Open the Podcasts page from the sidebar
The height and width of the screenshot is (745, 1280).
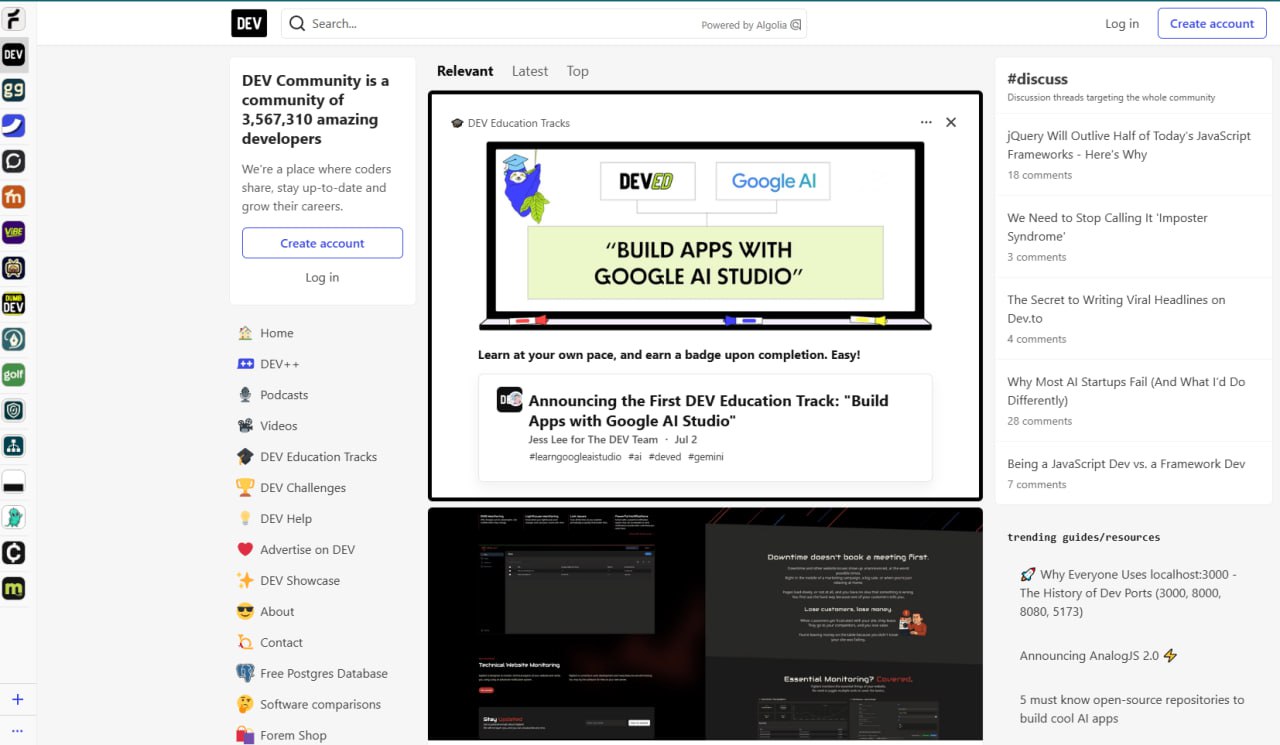coord(284,395)
